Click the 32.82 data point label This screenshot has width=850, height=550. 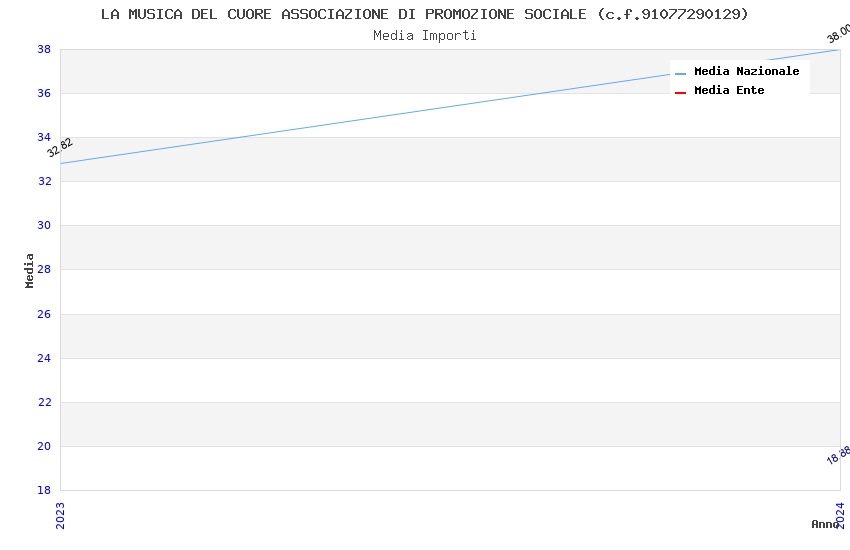click(x=60, y=148)
